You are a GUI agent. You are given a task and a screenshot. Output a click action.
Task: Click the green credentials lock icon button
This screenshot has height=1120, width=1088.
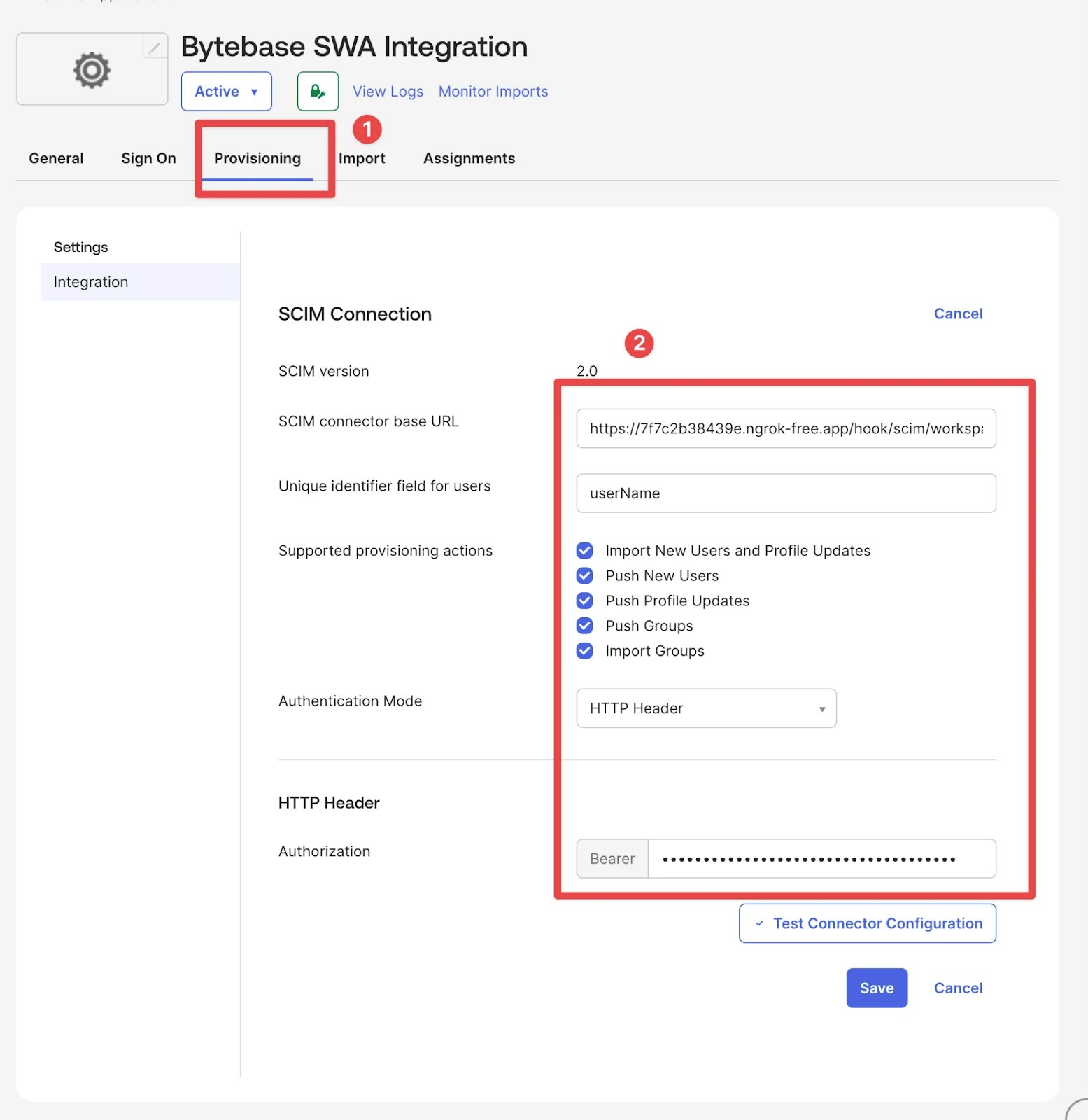click(x=318, y=91)
